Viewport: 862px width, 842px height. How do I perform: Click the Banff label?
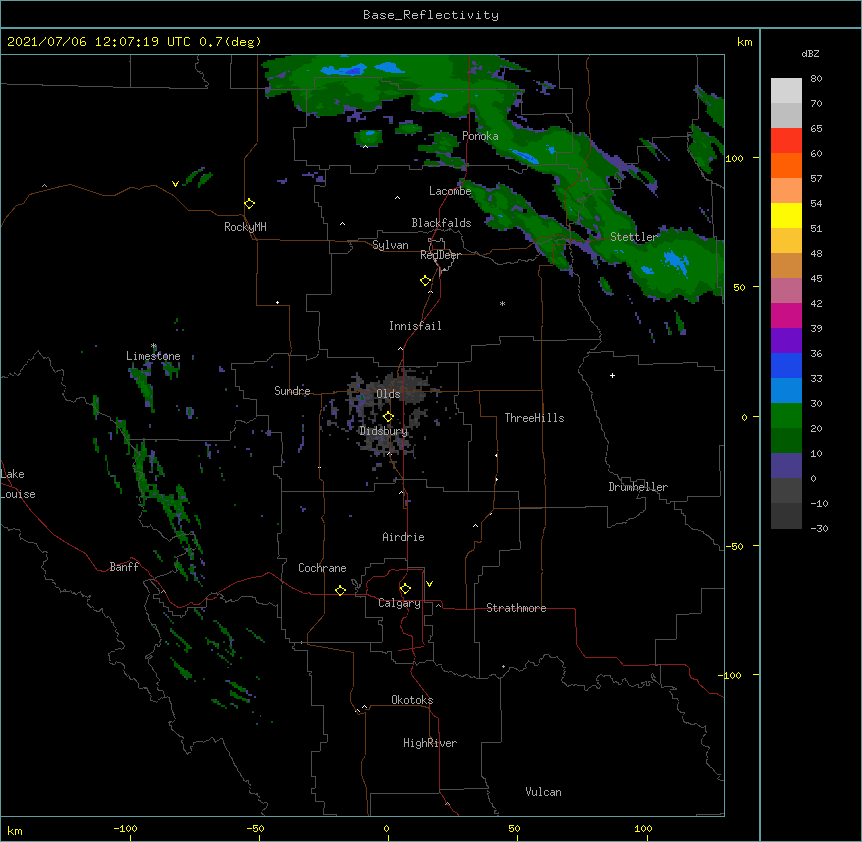click(124, 567)
